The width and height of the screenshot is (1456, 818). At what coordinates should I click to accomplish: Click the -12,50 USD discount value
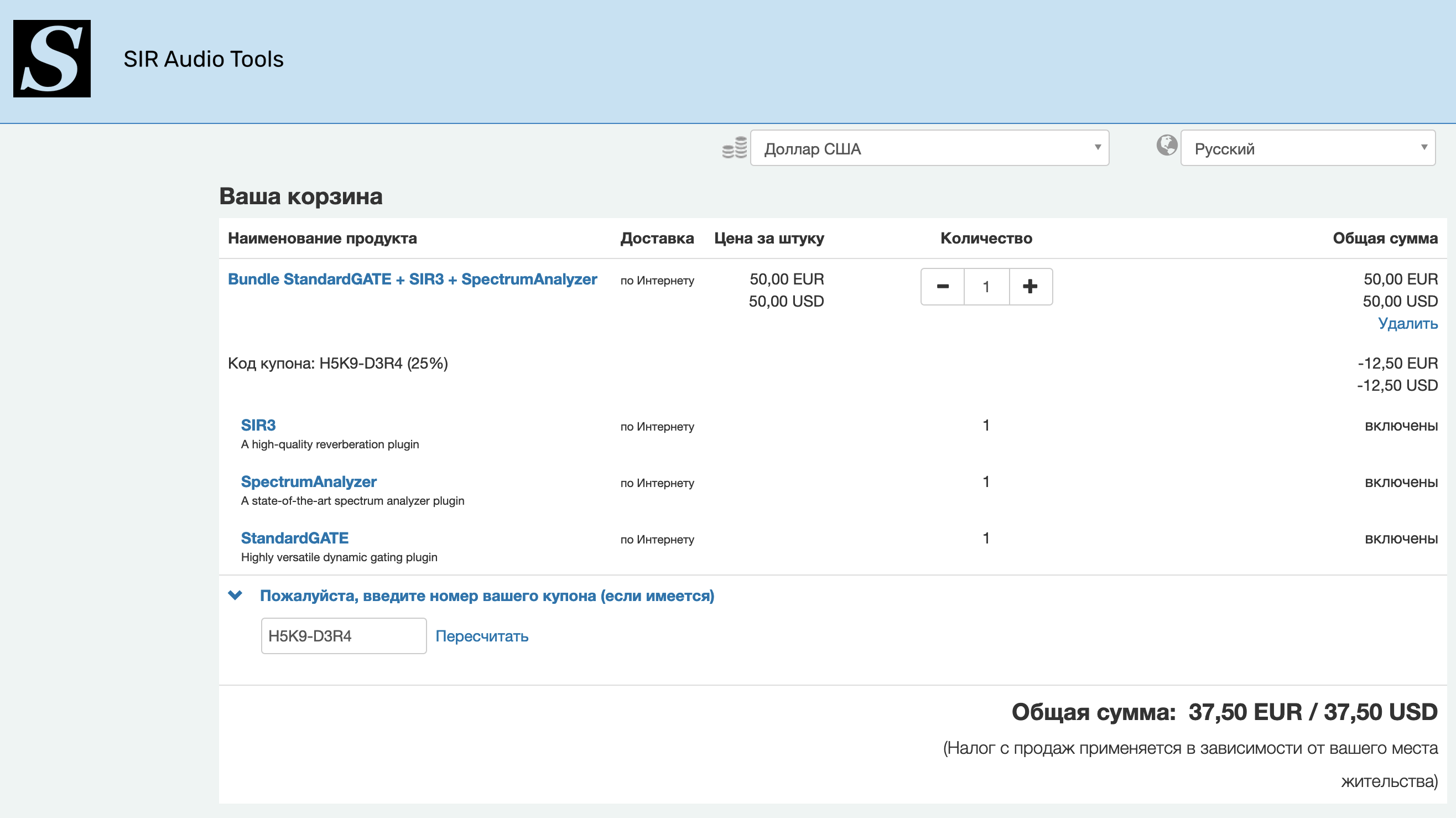tap(1397, 386)
